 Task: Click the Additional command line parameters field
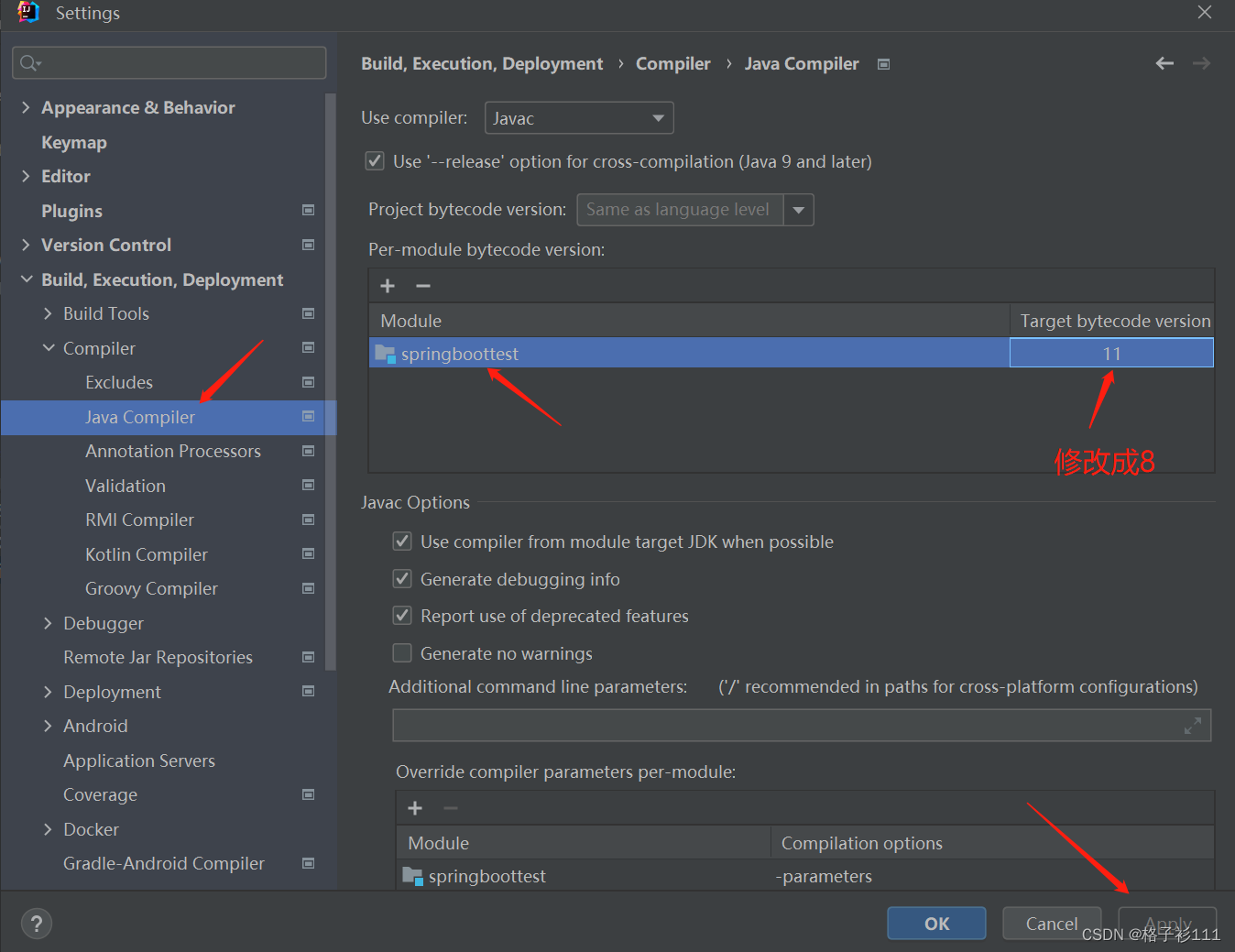tap(802, 725)
